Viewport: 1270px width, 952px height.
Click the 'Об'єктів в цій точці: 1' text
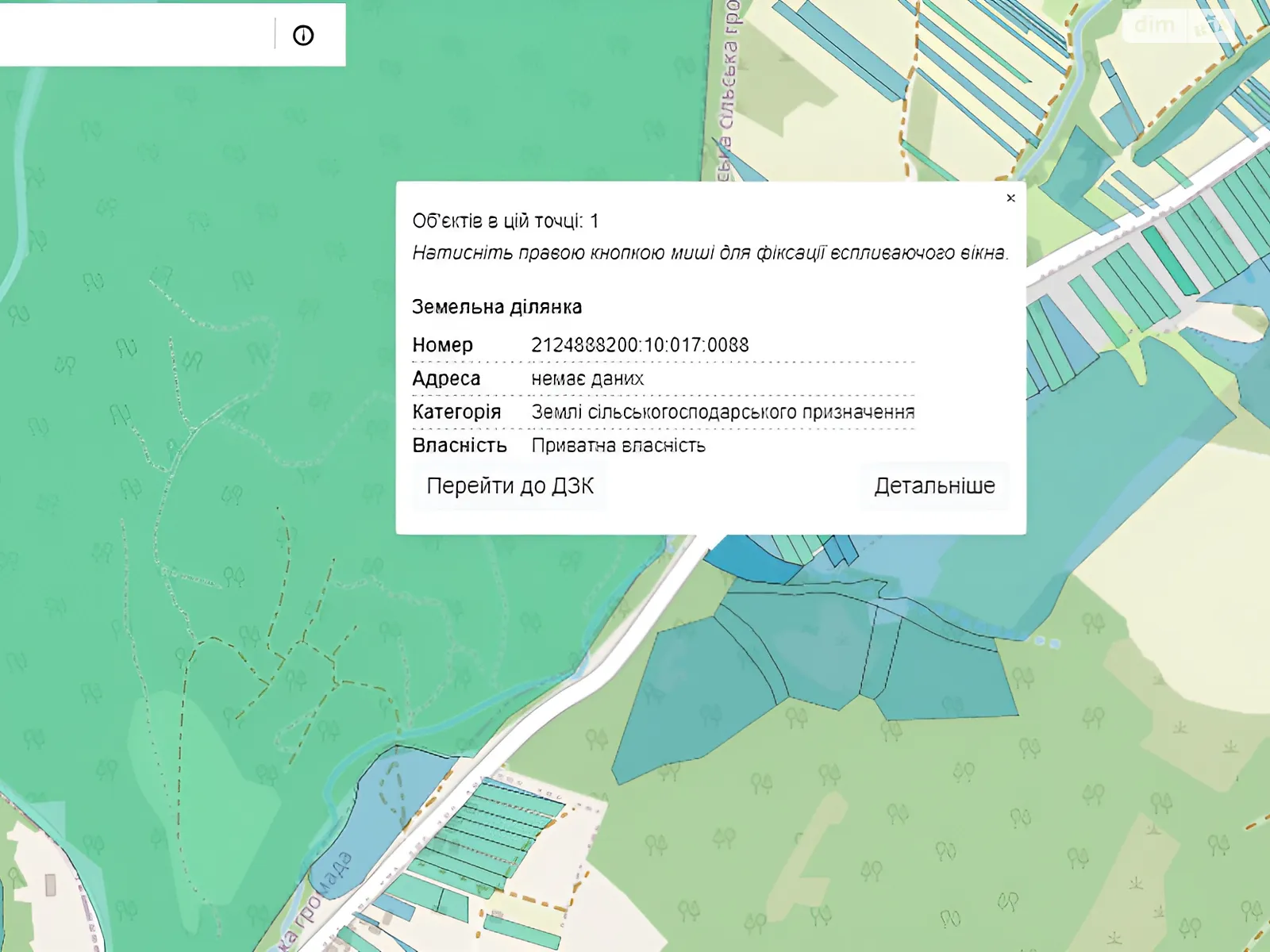505,221
